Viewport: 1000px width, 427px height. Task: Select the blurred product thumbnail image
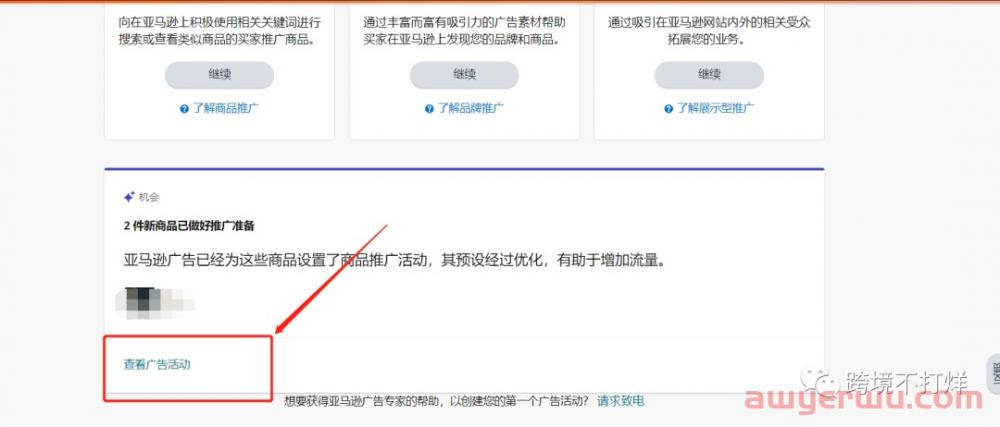[x=155, y=303]
